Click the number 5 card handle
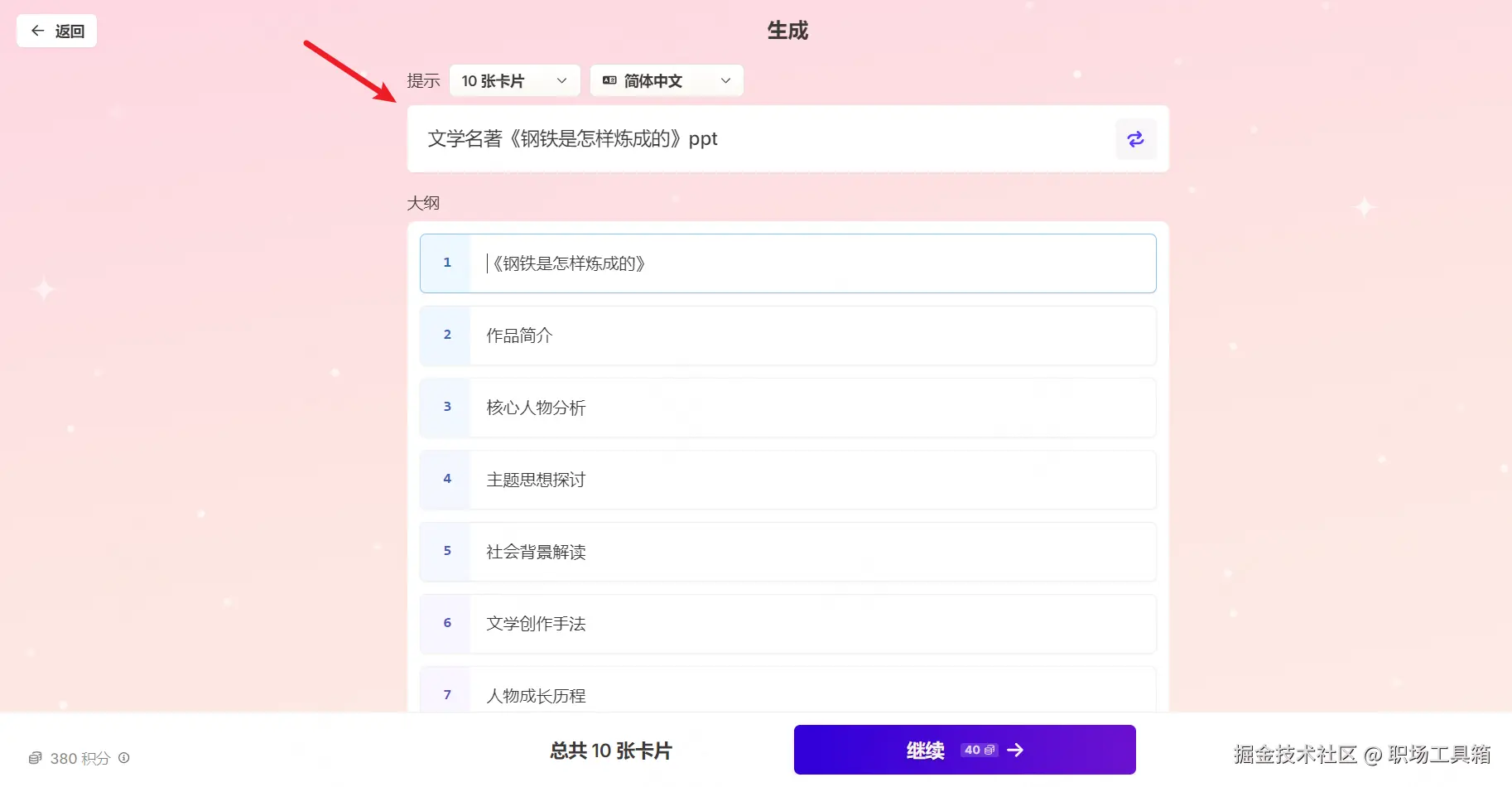 pos(445,552)
